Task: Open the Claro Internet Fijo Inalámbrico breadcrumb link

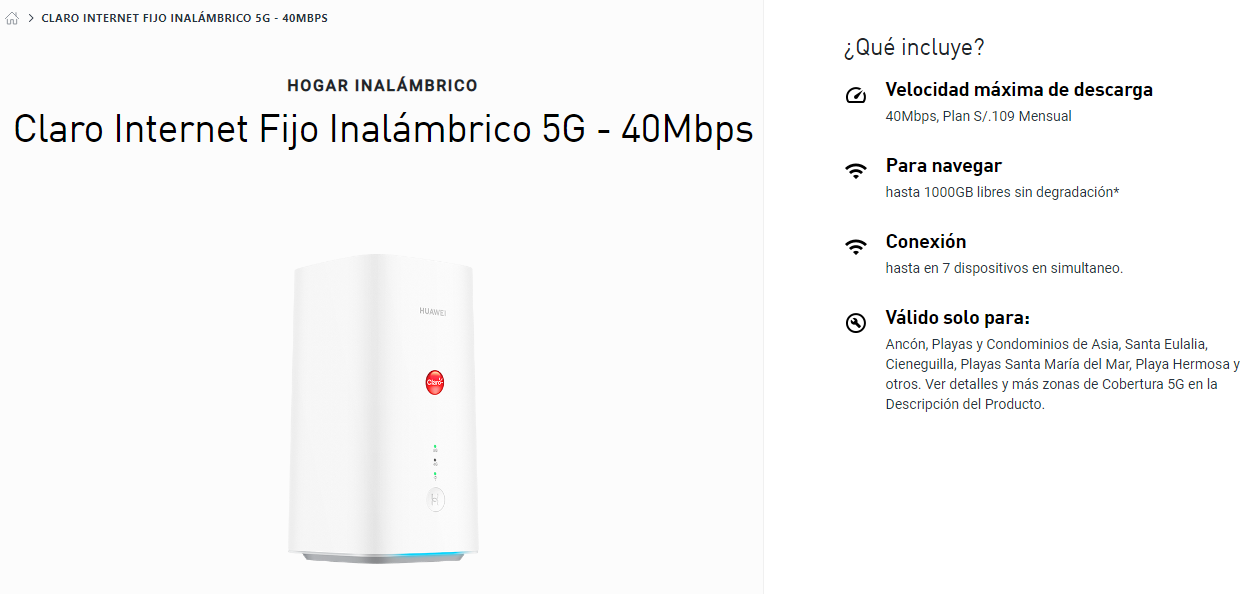Action: (184, 19)
